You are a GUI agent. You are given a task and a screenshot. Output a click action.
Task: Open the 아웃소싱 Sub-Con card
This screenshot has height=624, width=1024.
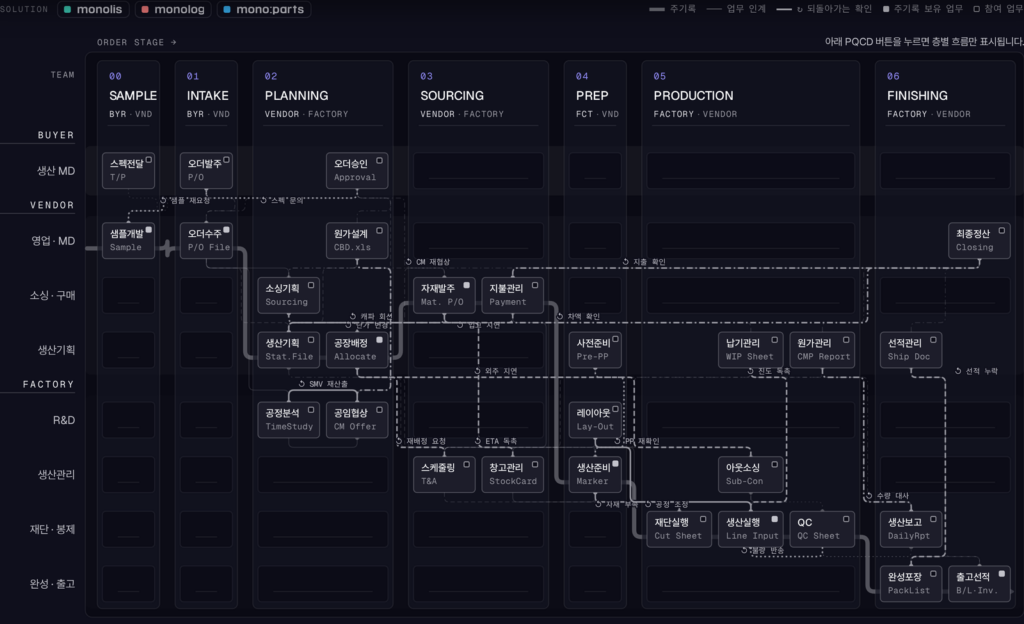(x=750, y=475)
